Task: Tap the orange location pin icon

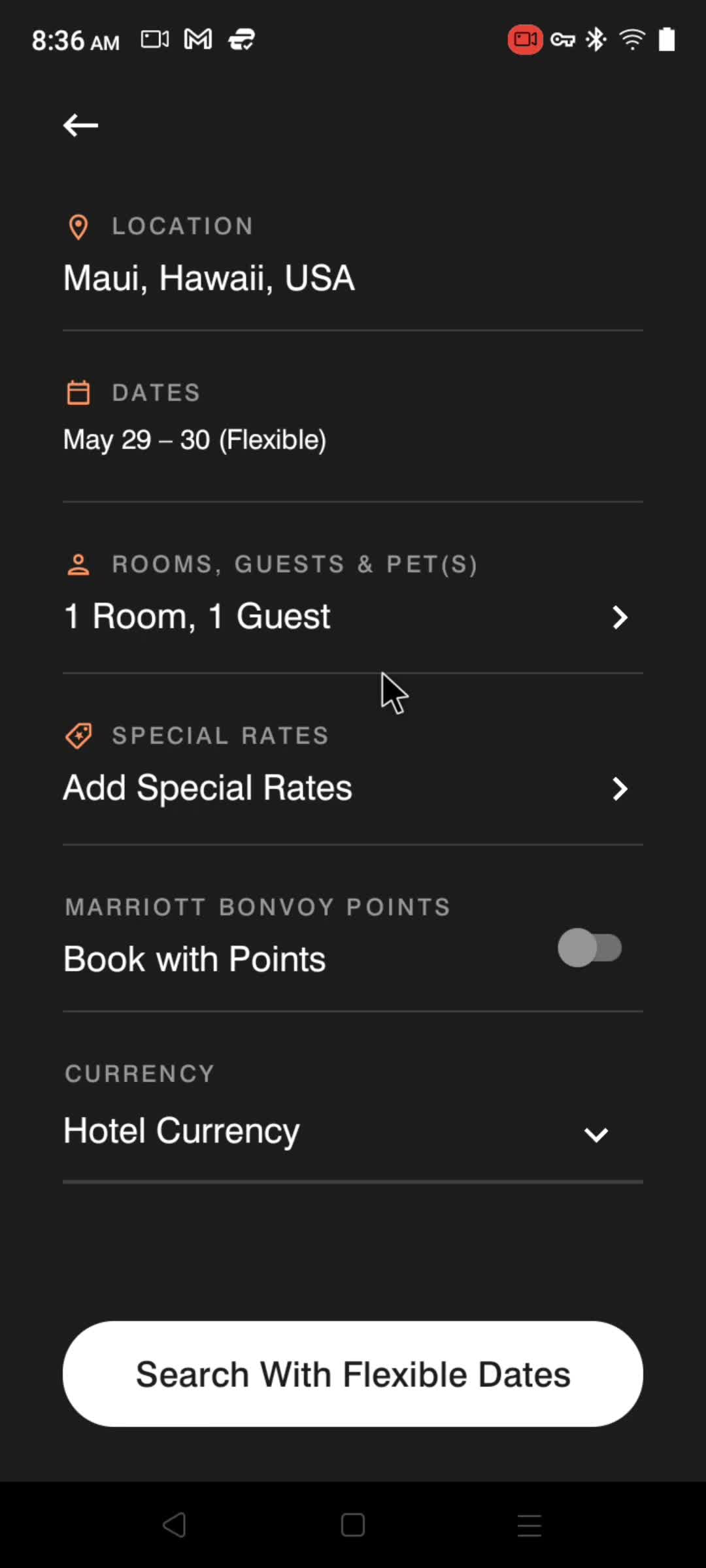Action: click(x=78, y=227)
